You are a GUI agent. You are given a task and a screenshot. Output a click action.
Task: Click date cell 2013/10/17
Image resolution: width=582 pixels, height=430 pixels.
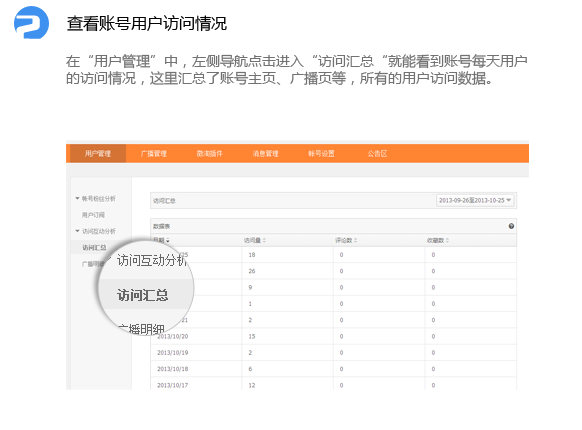[173, 385]
